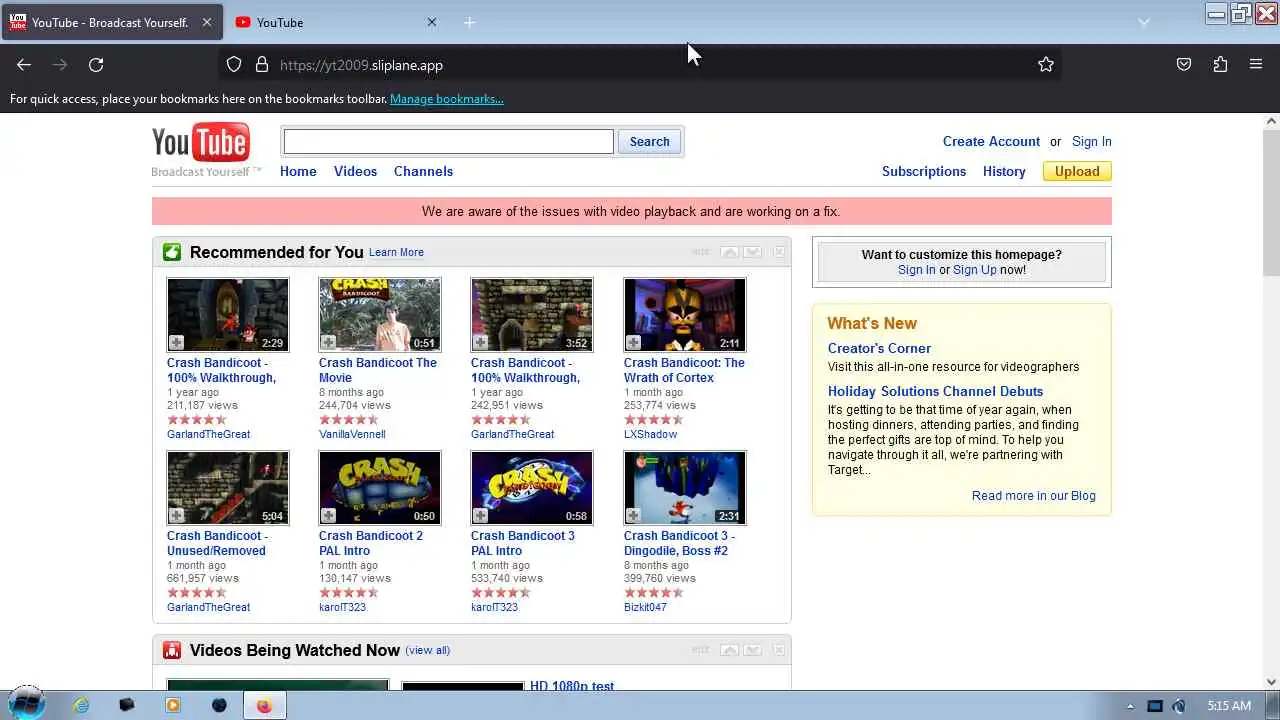Open the Home navigation item
This screenshot has width=1280, height=720.
(x=298, y=171)
